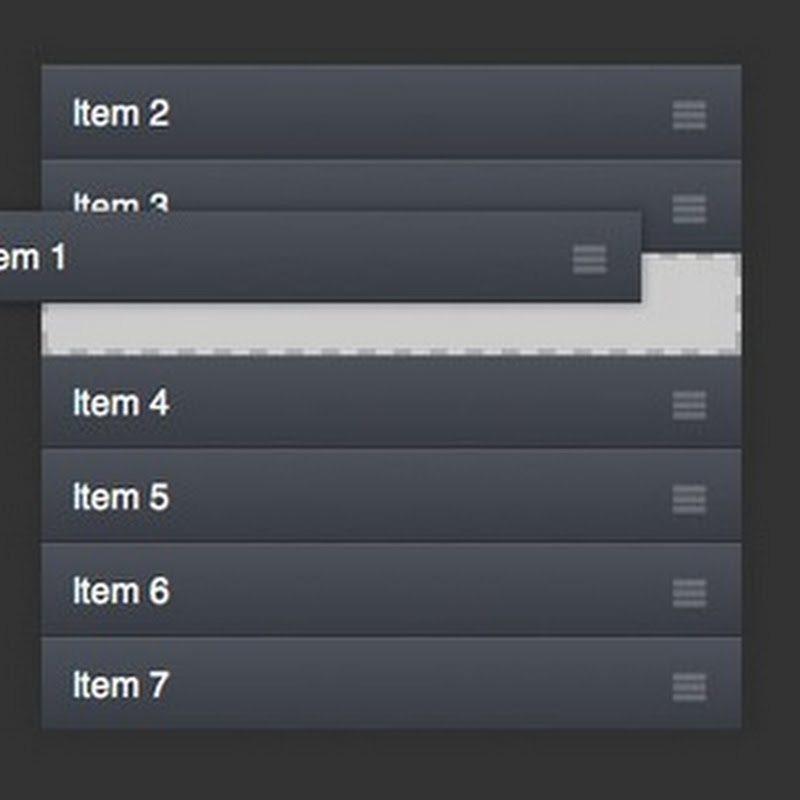800x800 pixels.
Task: Click Item 3's drag handle icon
Action: [689, 209]
